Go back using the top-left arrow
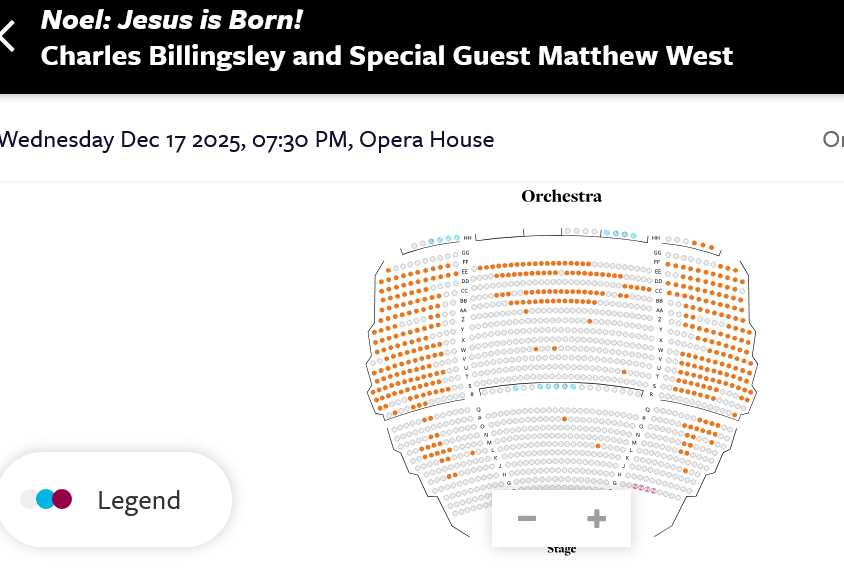This screenshot has width=844, height=570. (8, 36)
